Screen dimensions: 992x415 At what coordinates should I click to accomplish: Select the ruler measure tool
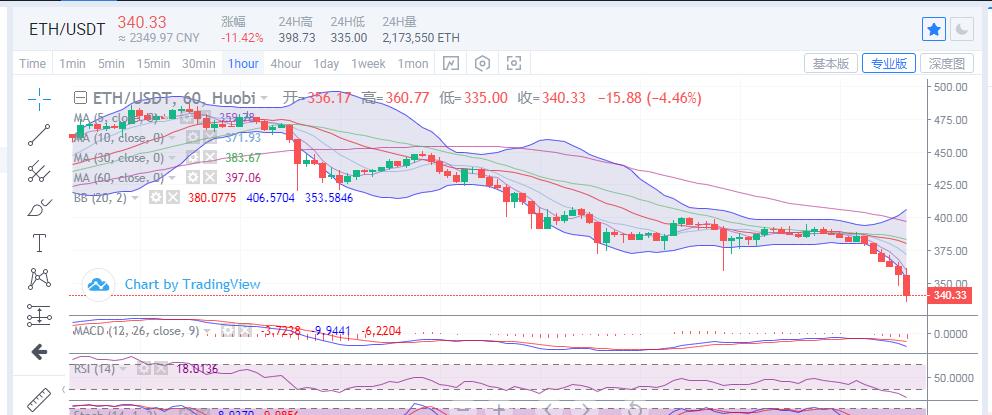[x=39, y=397]
